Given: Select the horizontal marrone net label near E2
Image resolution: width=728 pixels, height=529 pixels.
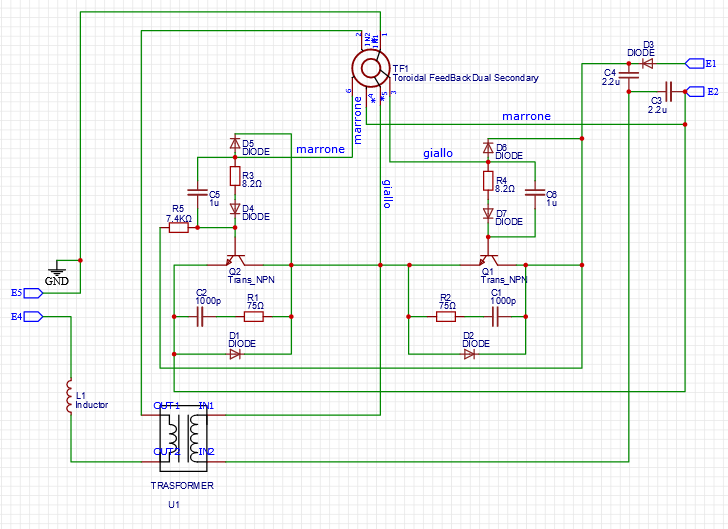Looking at the screenshot, I should (526, 116).
